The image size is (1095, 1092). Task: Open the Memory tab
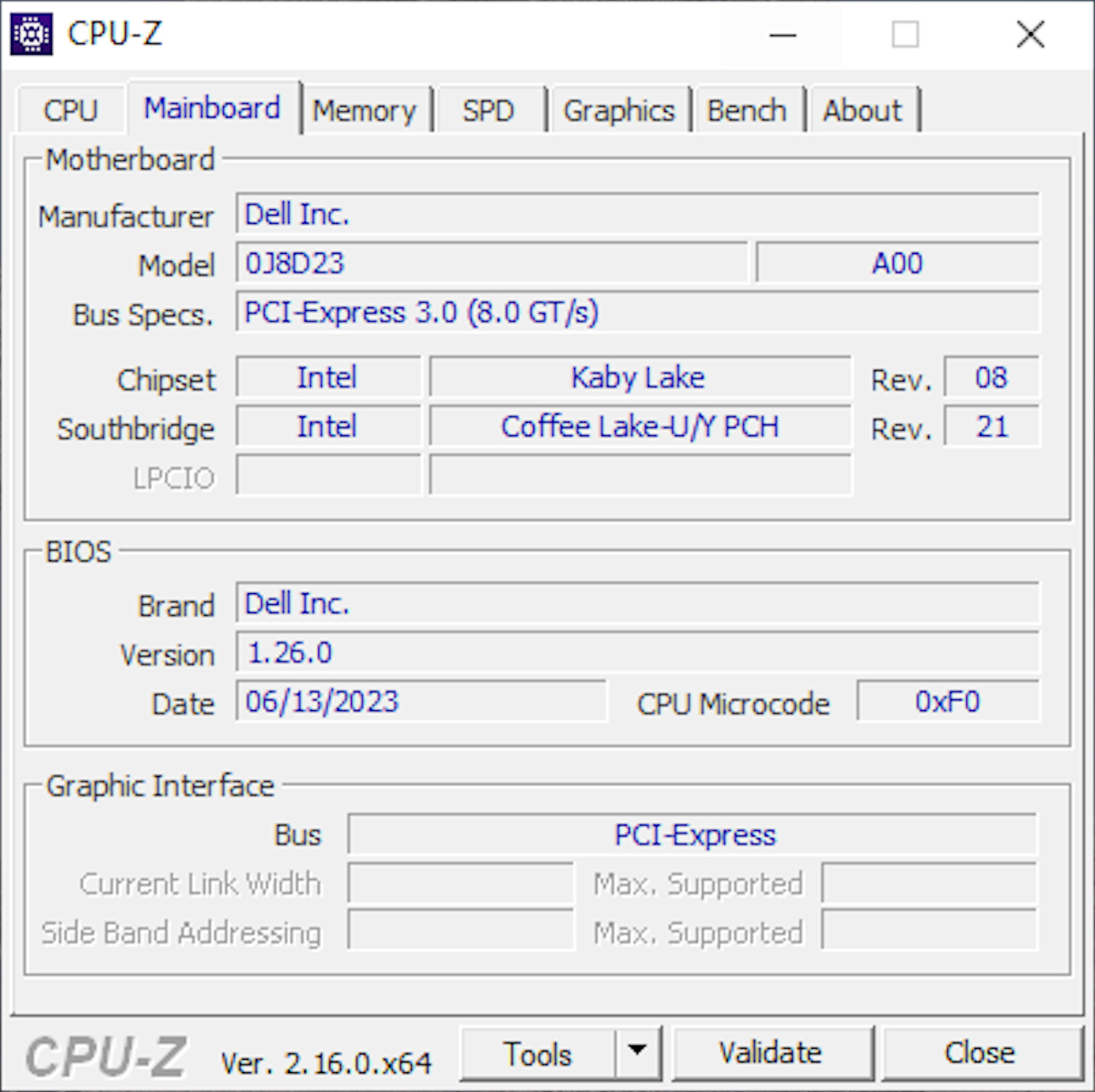point(364,110)
